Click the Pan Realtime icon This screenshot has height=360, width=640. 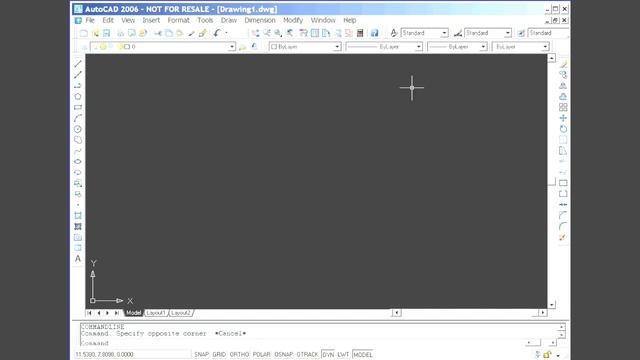[256, 33]
